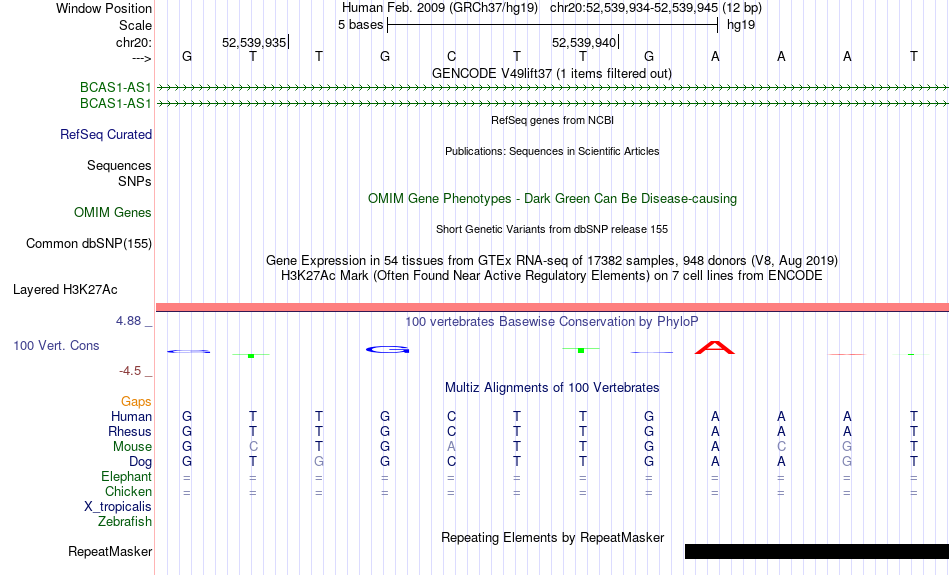The image size is (950, 575).
Task: Click the -4.5 lower conservation scale value
Action: (130, 371)
